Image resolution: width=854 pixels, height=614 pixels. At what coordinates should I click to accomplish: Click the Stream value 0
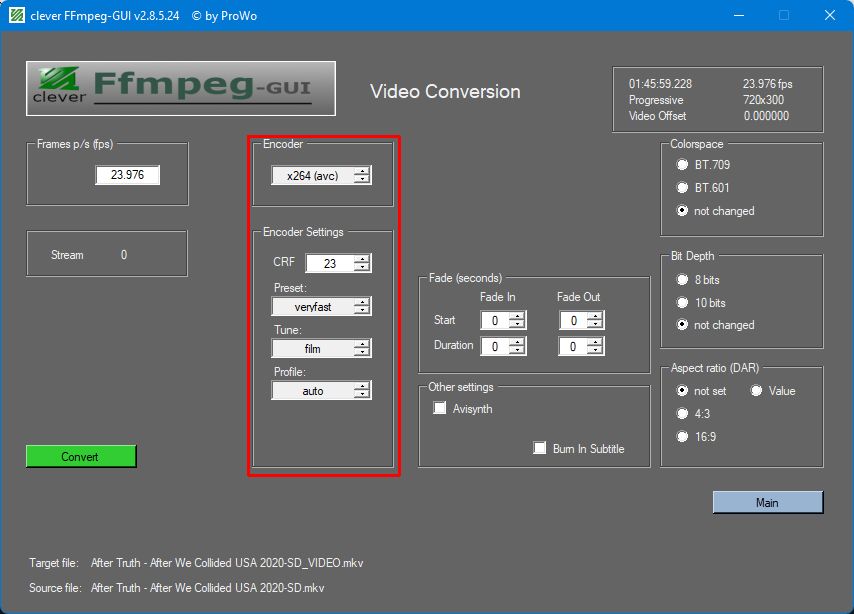pos(124,255)
